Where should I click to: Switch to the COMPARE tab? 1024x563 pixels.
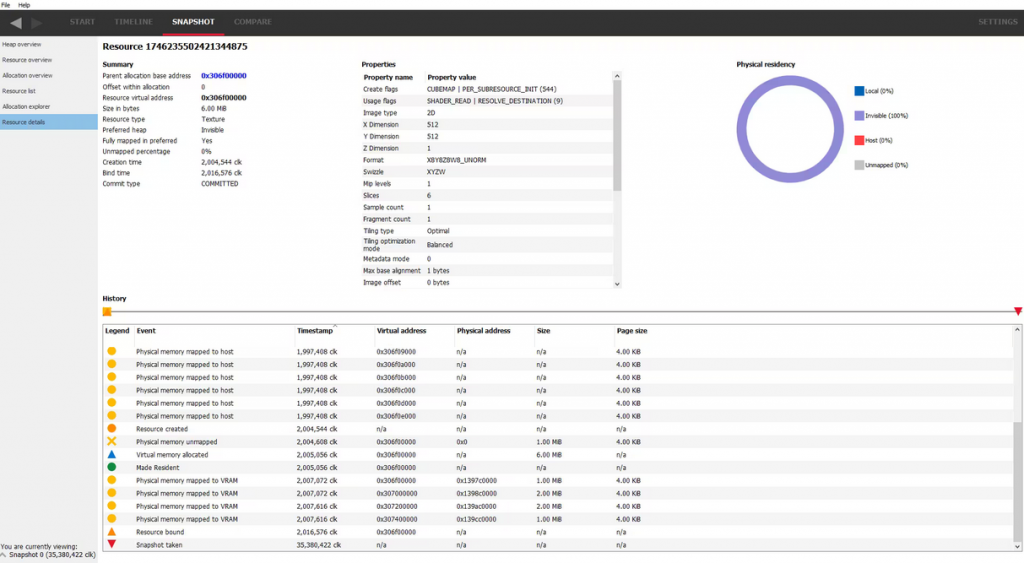[x=252, y=22]
